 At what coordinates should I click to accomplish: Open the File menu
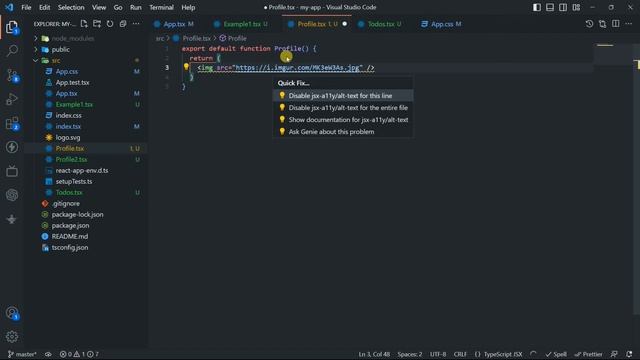26,7
